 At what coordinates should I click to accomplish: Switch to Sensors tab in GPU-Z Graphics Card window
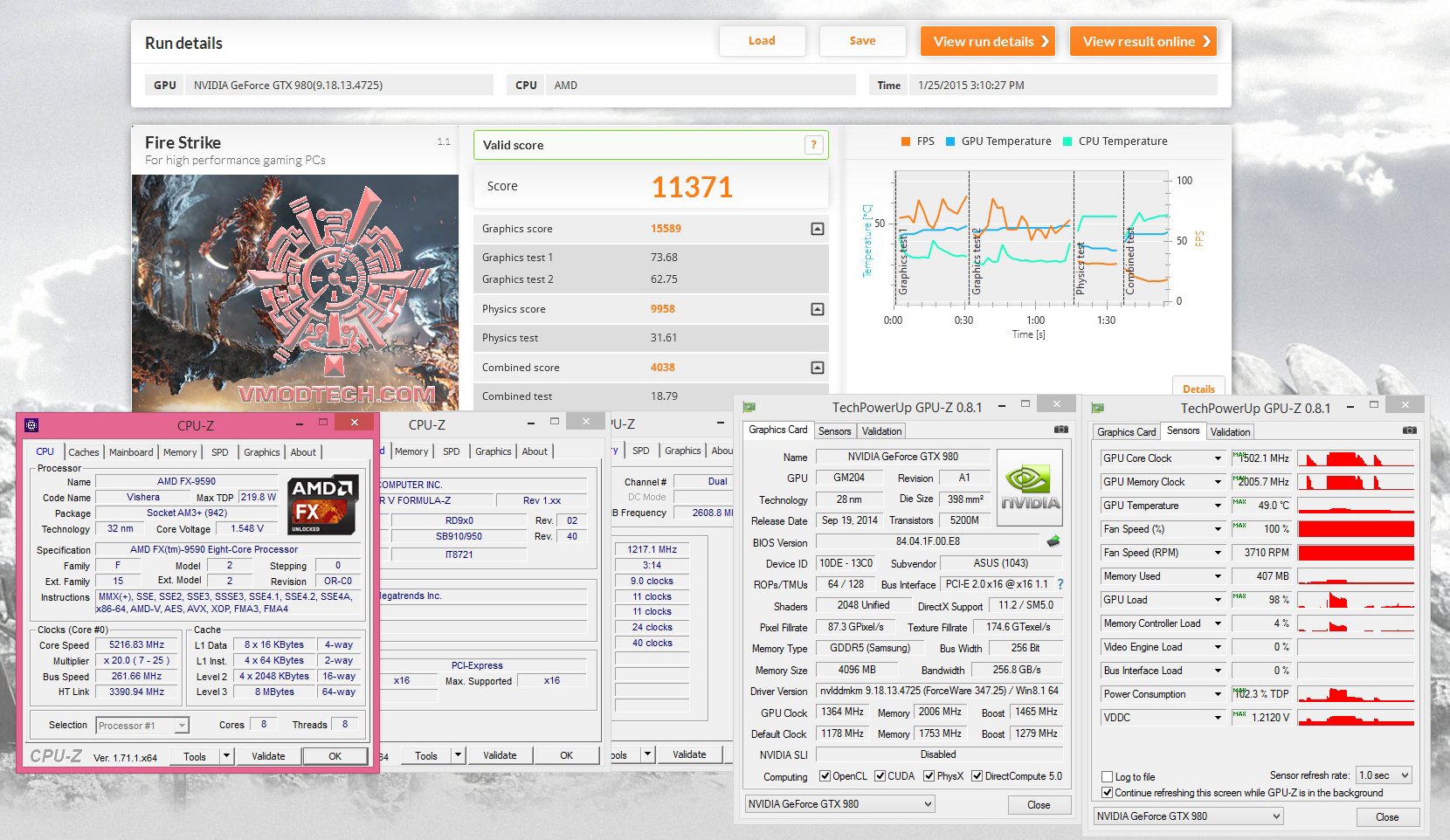click(834, 431)
